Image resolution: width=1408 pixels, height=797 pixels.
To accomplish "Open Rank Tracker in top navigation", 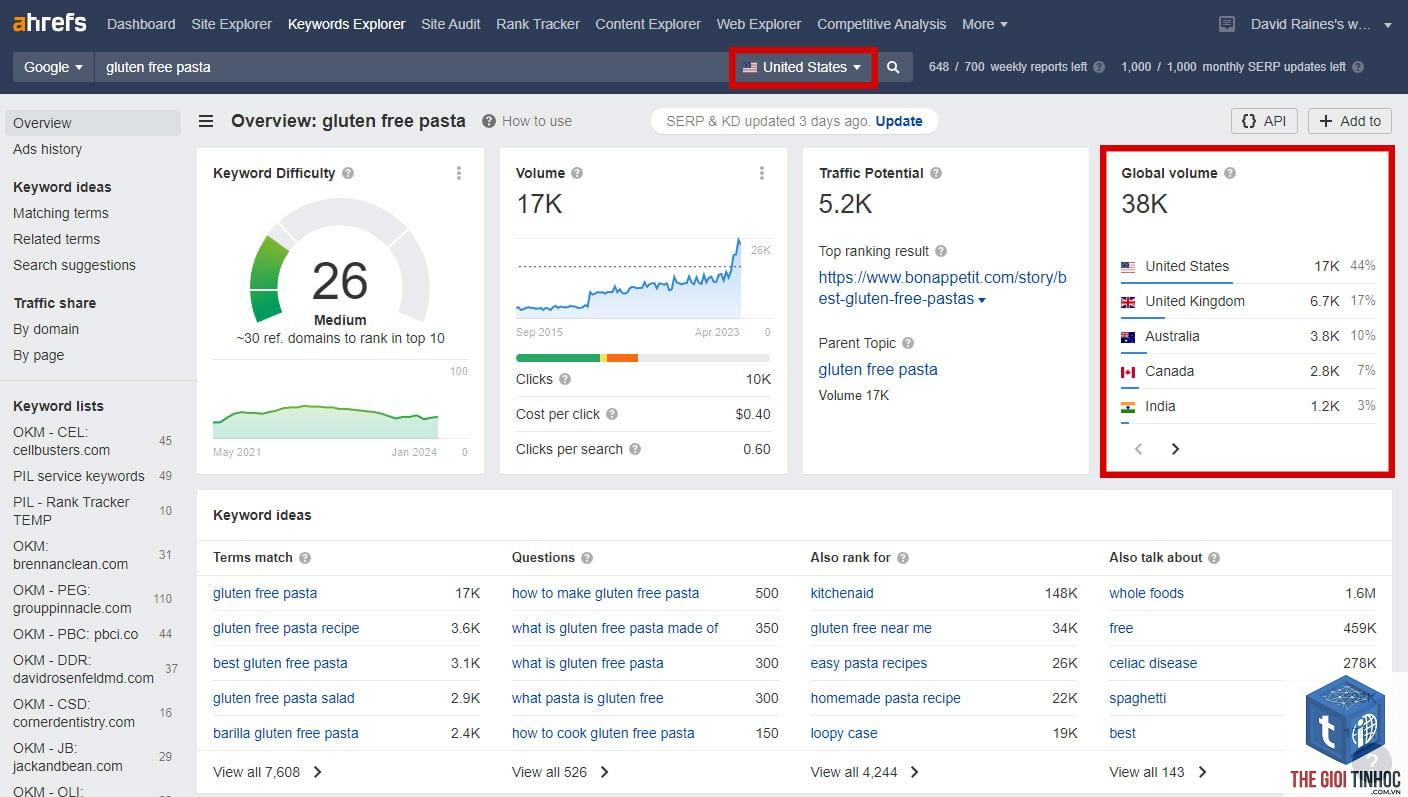I will pos(538,24).
